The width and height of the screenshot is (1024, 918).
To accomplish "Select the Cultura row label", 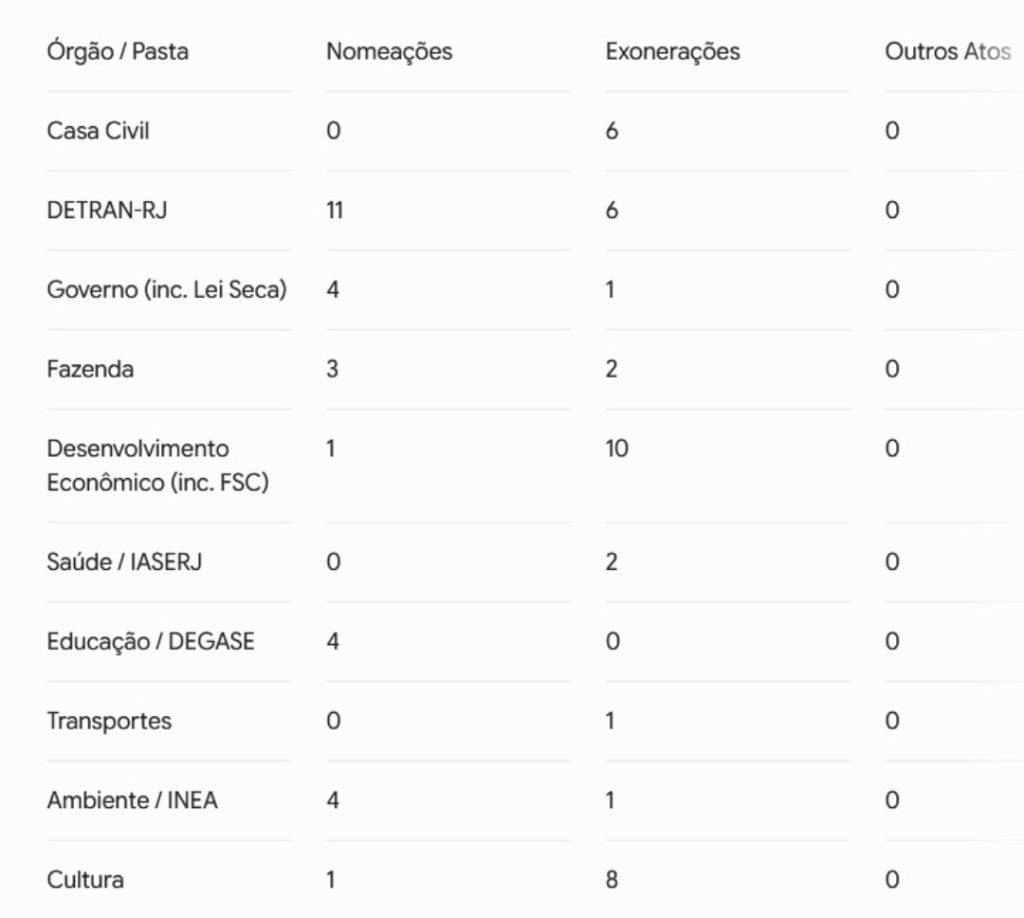I will pyautogui.click(x=85, y=880).
